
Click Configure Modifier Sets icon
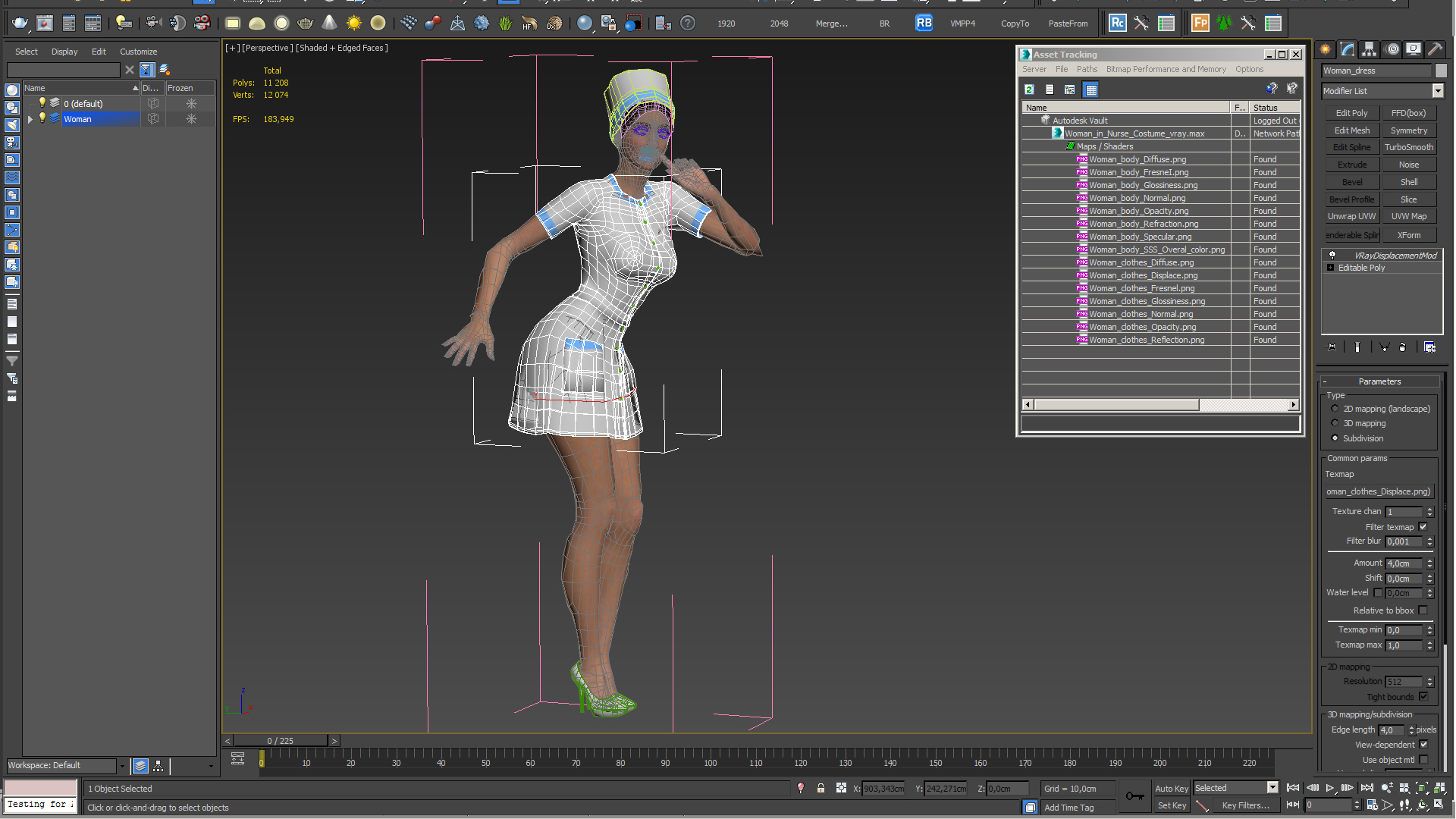(1429, 347)
